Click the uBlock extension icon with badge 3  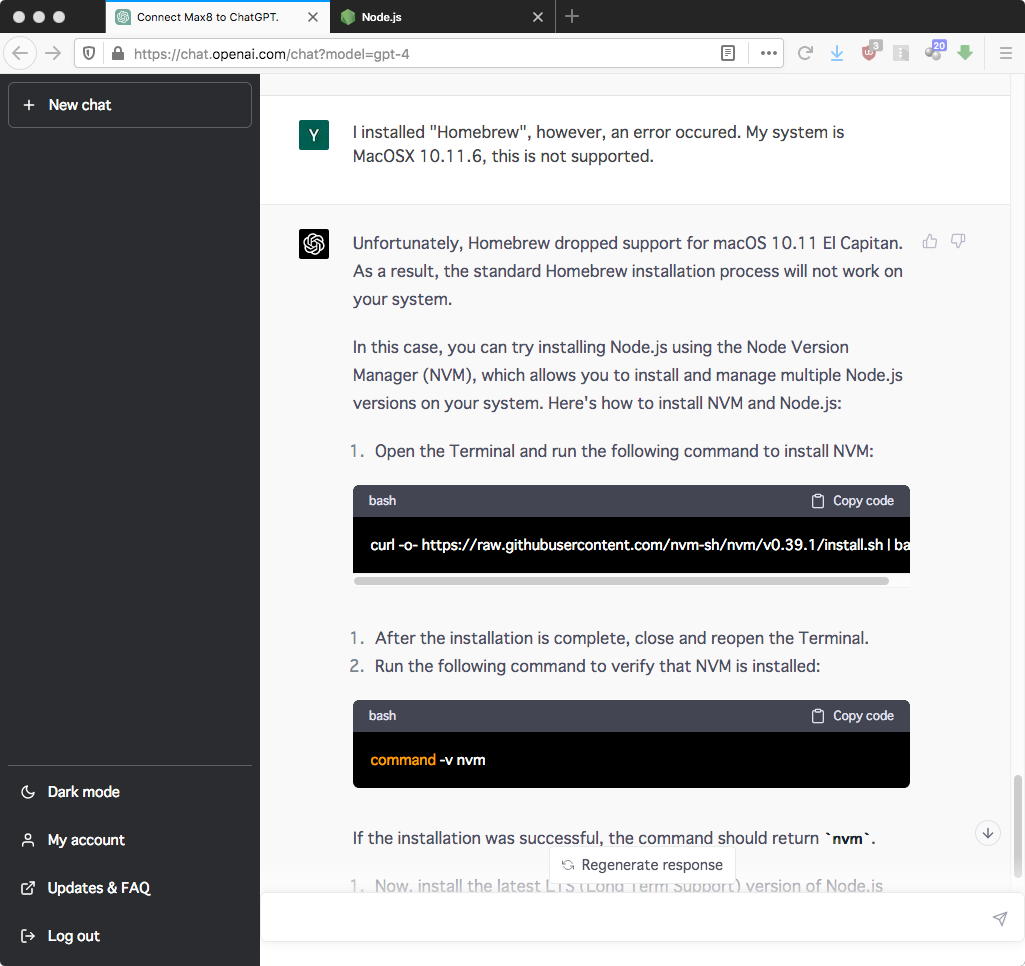click(870, 52)
